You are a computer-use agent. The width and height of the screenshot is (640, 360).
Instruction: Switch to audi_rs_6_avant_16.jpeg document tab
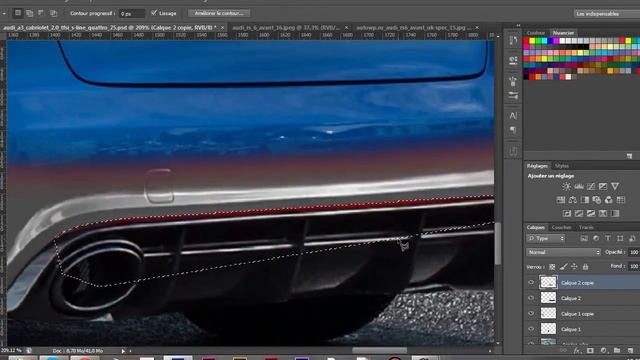[x=285, y=28]
